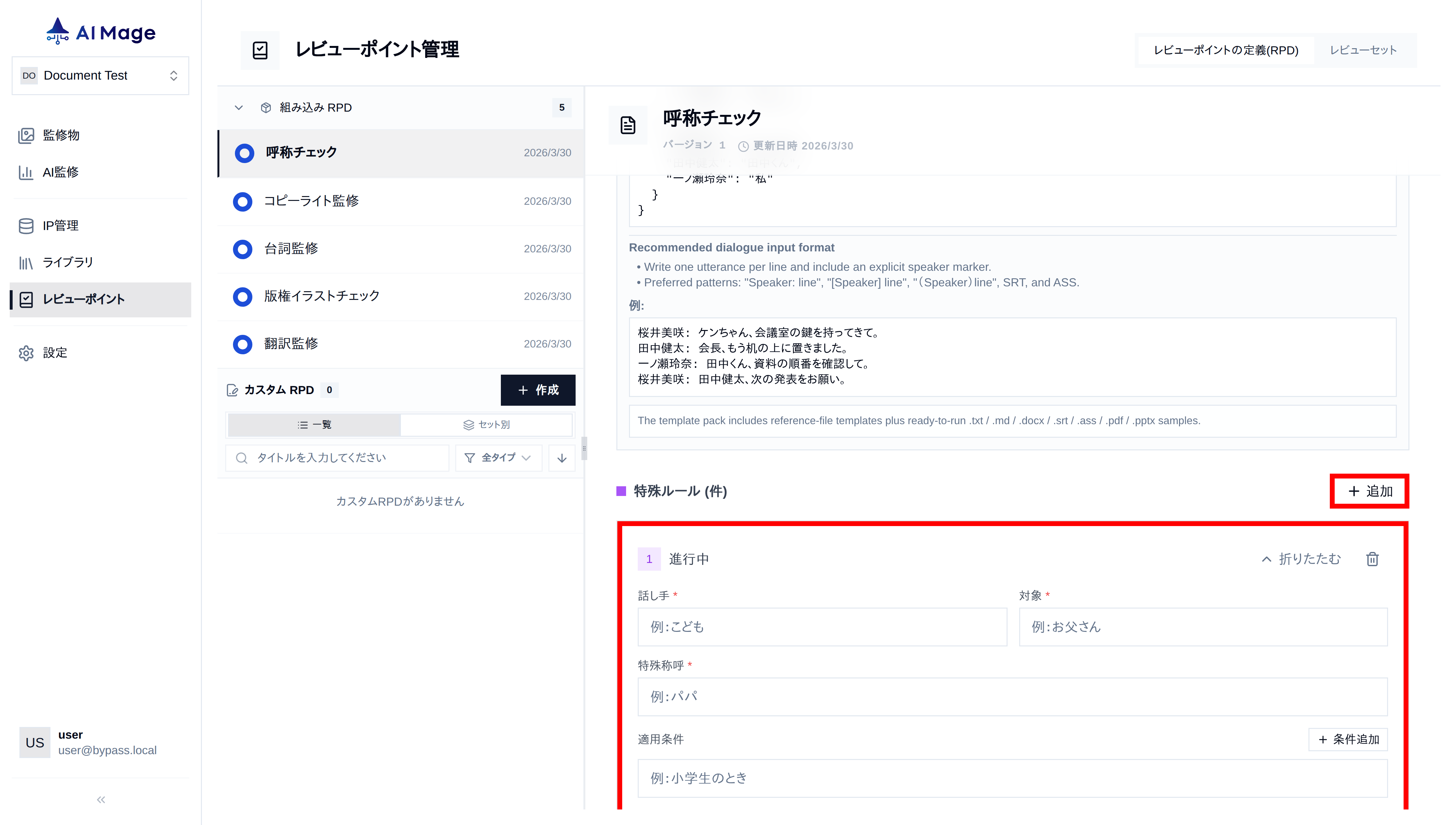Viewport: 1456px width, 825px height.
Task: Click the + 条件追加 button
Action: point(1348,740)
